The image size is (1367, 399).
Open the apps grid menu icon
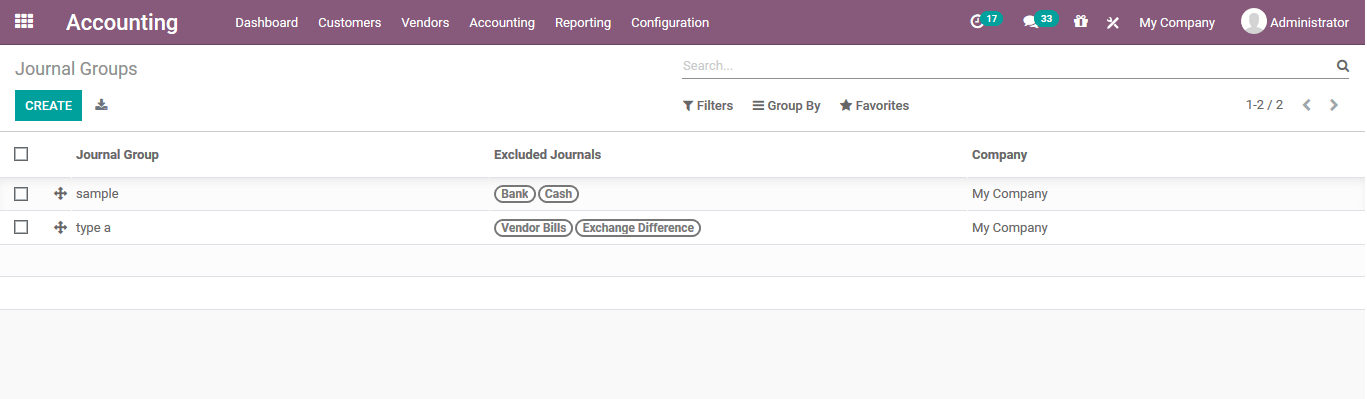click(x=24, y=21)
